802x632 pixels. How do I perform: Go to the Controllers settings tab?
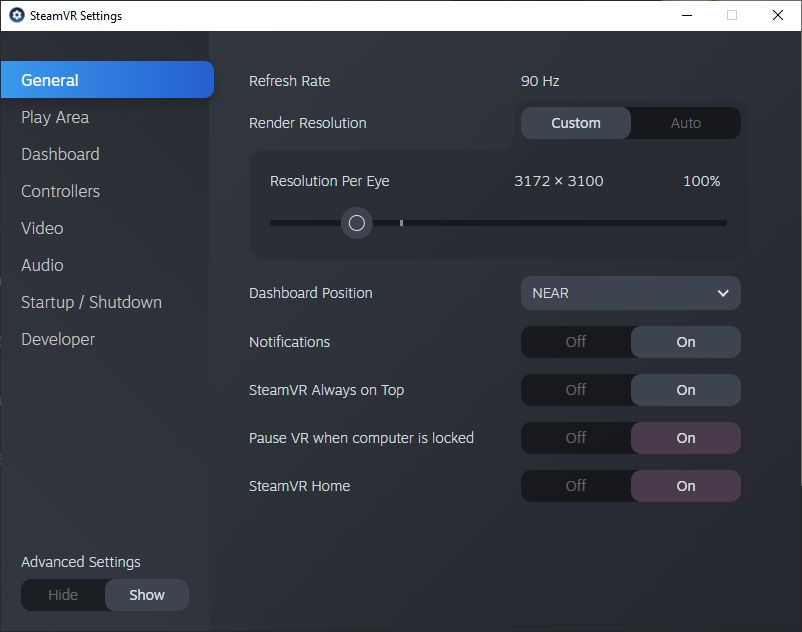point(60,191)
